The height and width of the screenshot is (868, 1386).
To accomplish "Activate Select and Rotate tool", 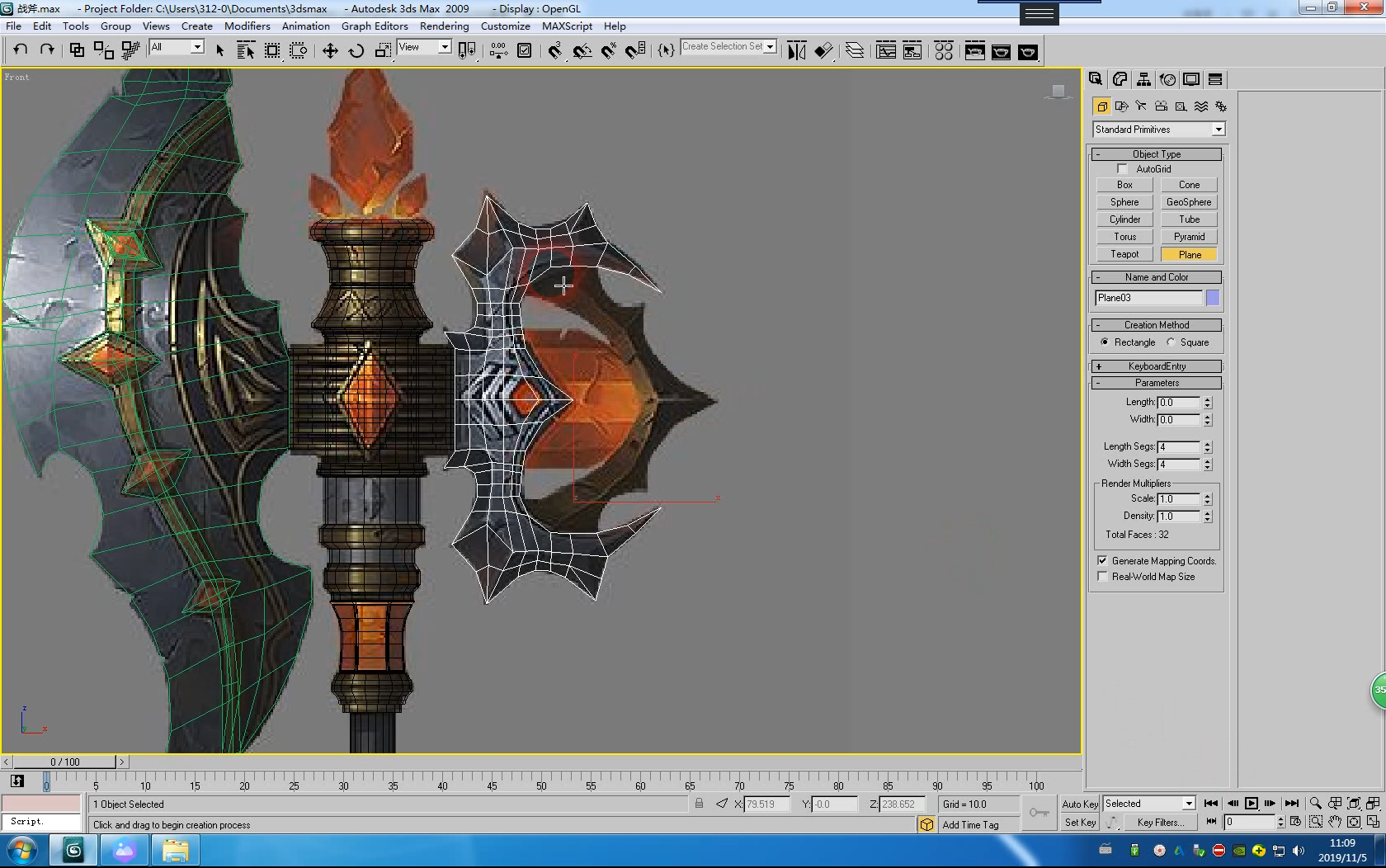I will (x=356, y=50).
